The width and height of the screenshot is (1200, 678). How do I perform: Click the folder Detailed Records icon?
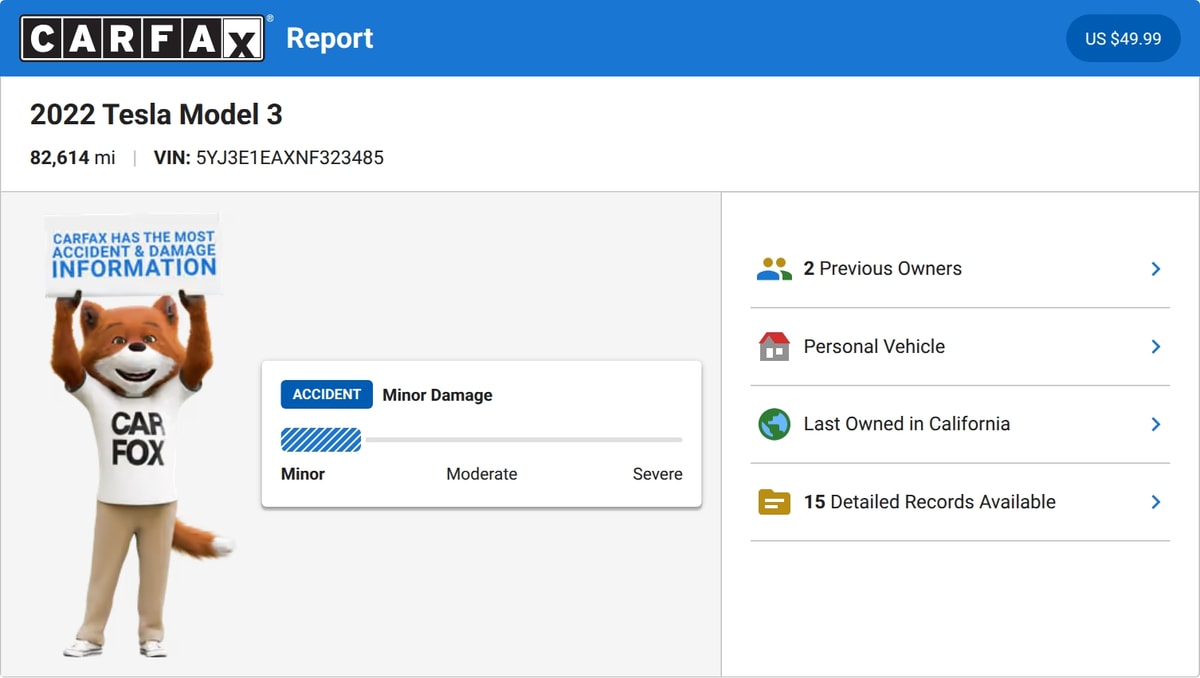[774, 502]
